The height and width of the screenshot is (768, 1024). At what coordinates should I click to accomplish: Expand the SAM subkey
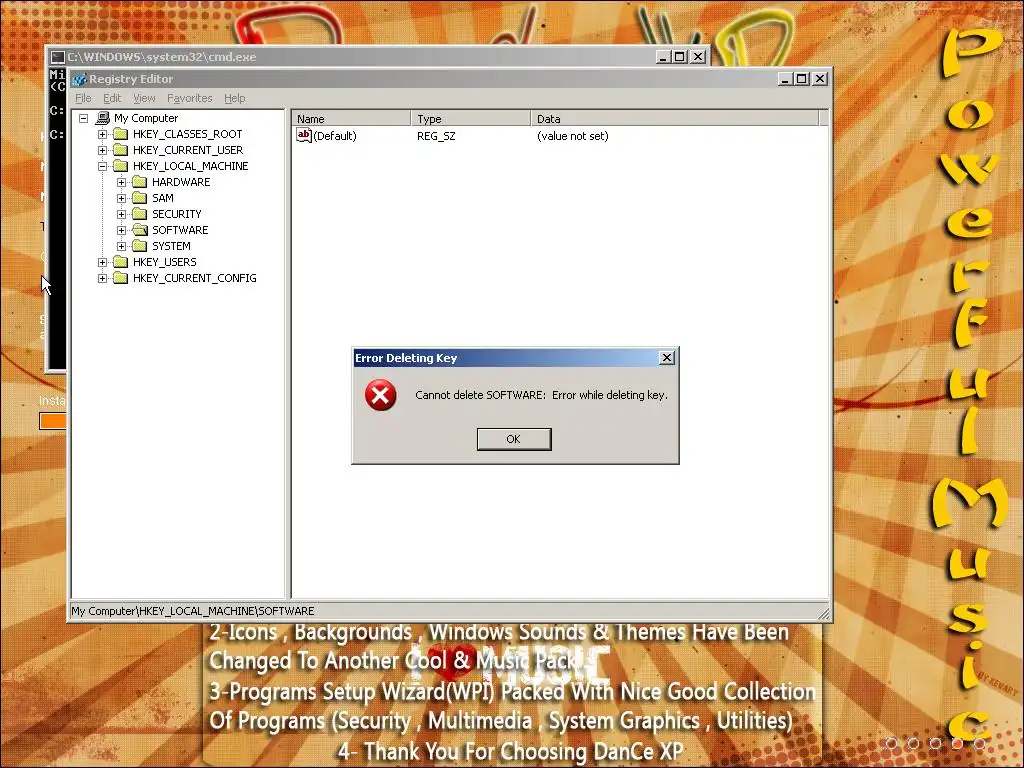pyautogui.click(x=121, y=199)
